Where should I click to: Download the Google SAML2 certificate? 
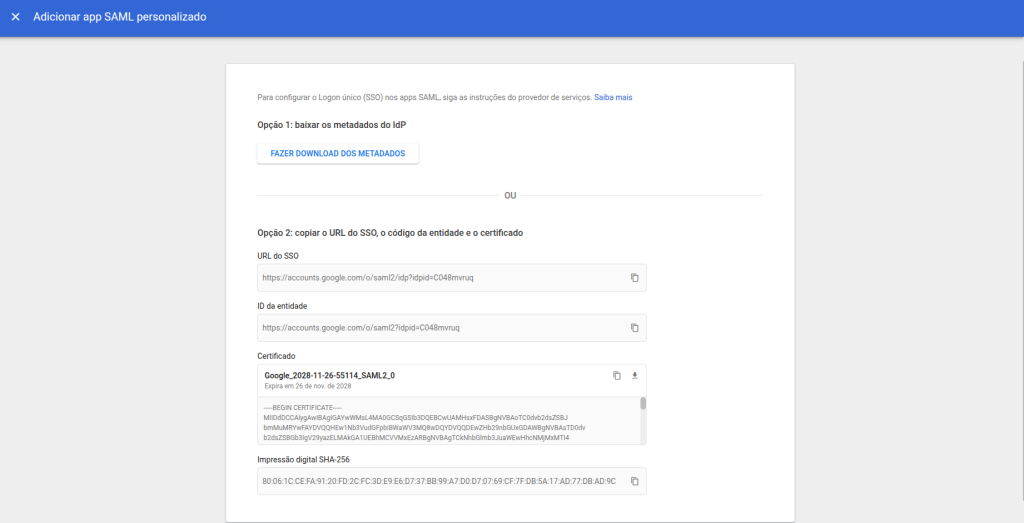pos(634,376)
